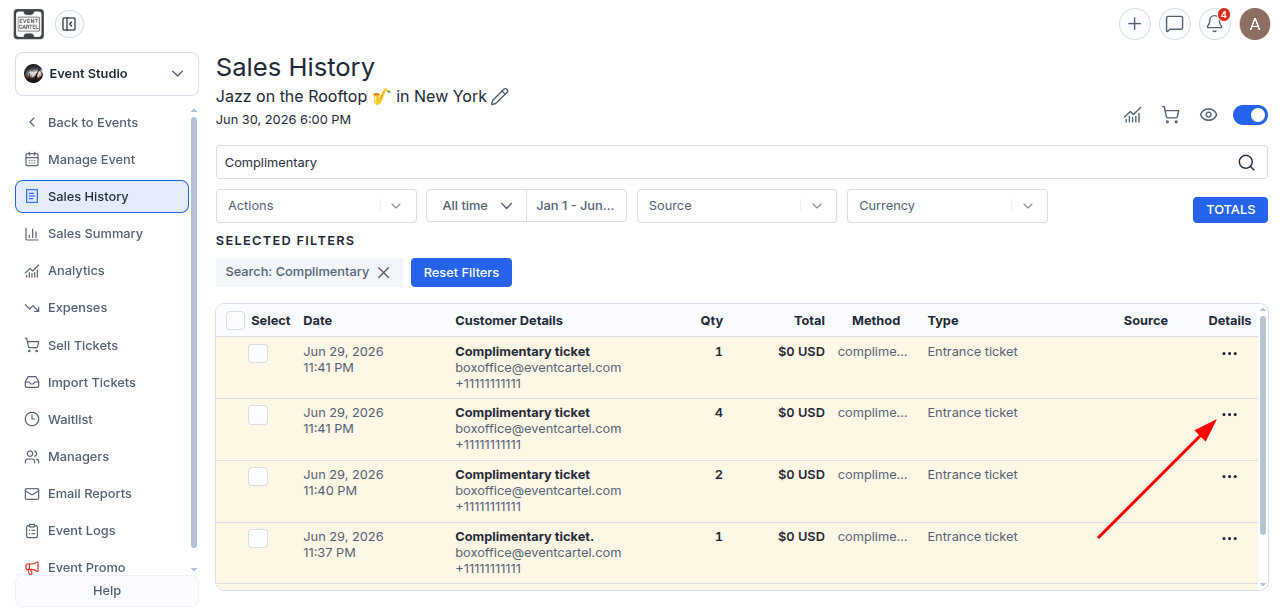Click into the Complimentary search field
This screenshot has width=1282, height=609.
point(725,162)
